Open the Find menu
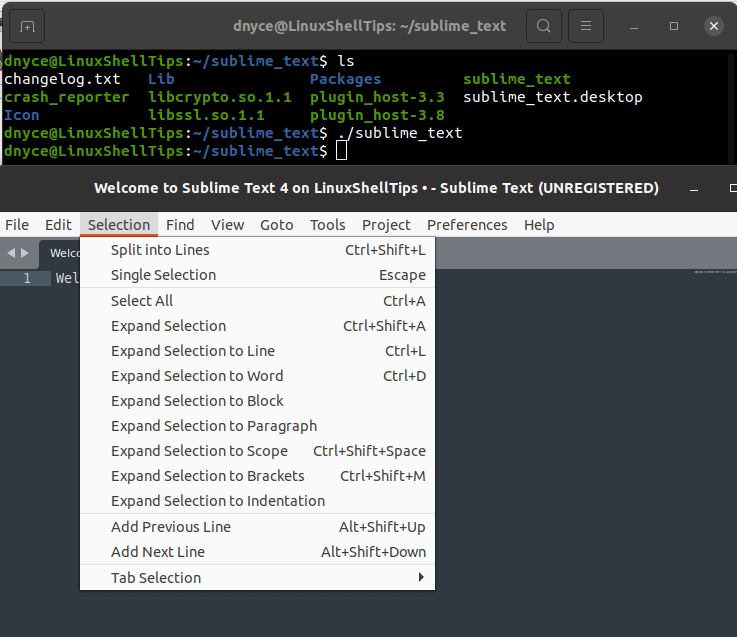Image resolution: width=737 pixels, height=637 pixels. pyautogui.click(x=180, y=225)
